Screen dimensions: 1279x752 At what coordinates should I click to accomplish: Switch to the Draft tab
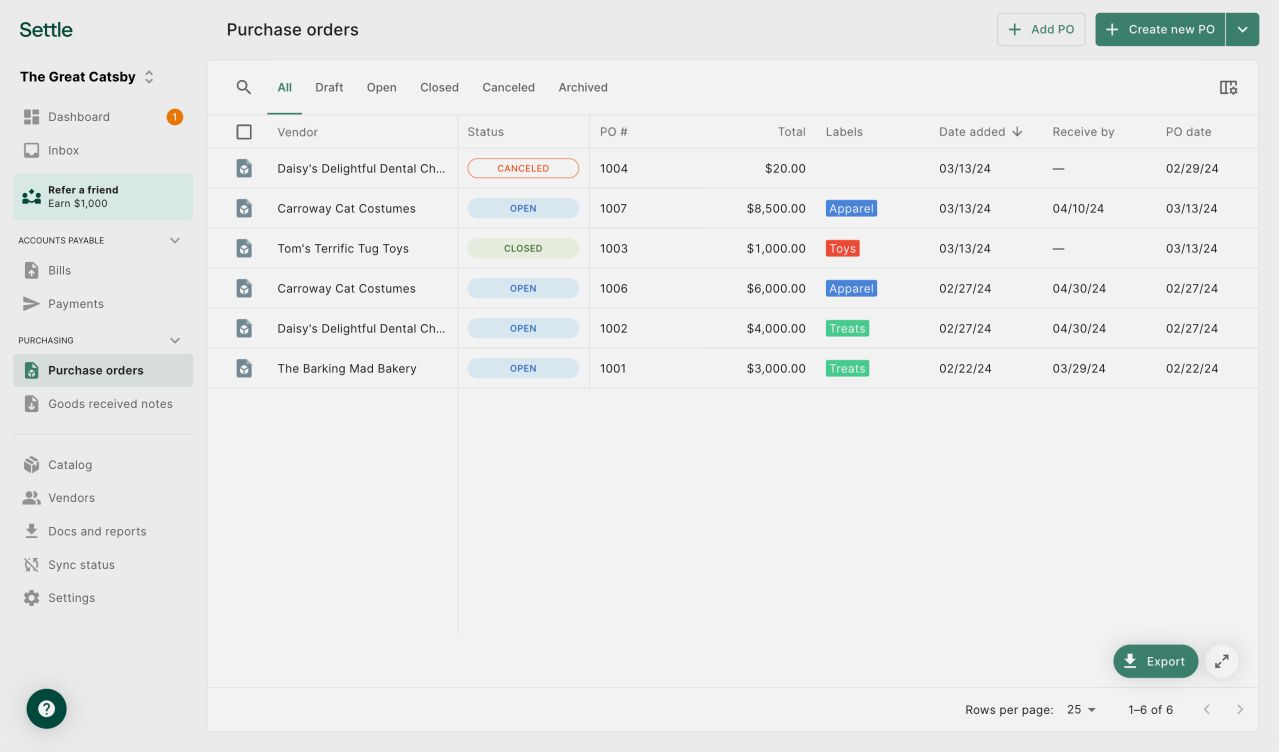coord(329,87)
